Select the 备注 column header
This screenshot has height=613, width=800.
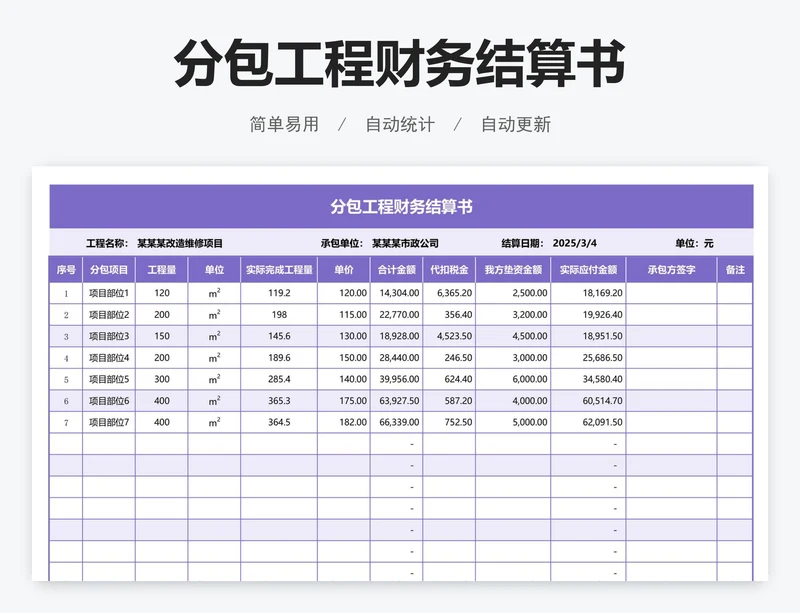pos(735,269)
